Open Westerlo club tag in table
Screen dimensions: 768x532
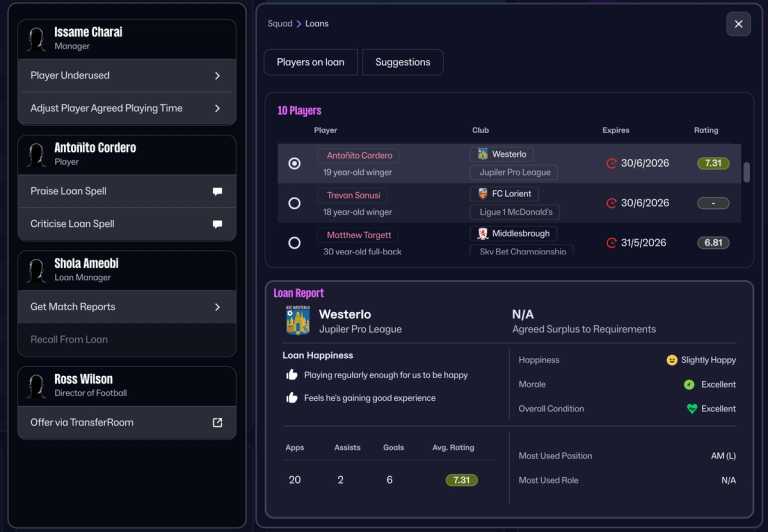(502, 154)
